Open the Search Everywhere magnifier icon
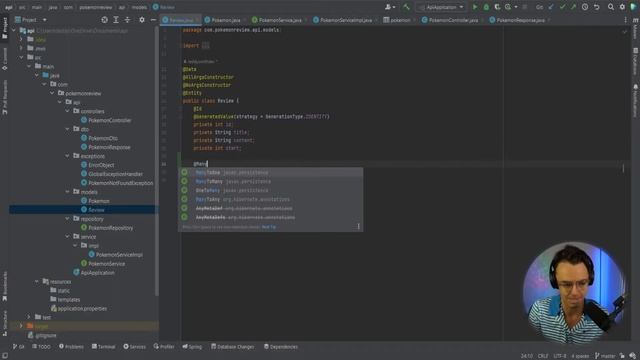 (x=611, y=7)
